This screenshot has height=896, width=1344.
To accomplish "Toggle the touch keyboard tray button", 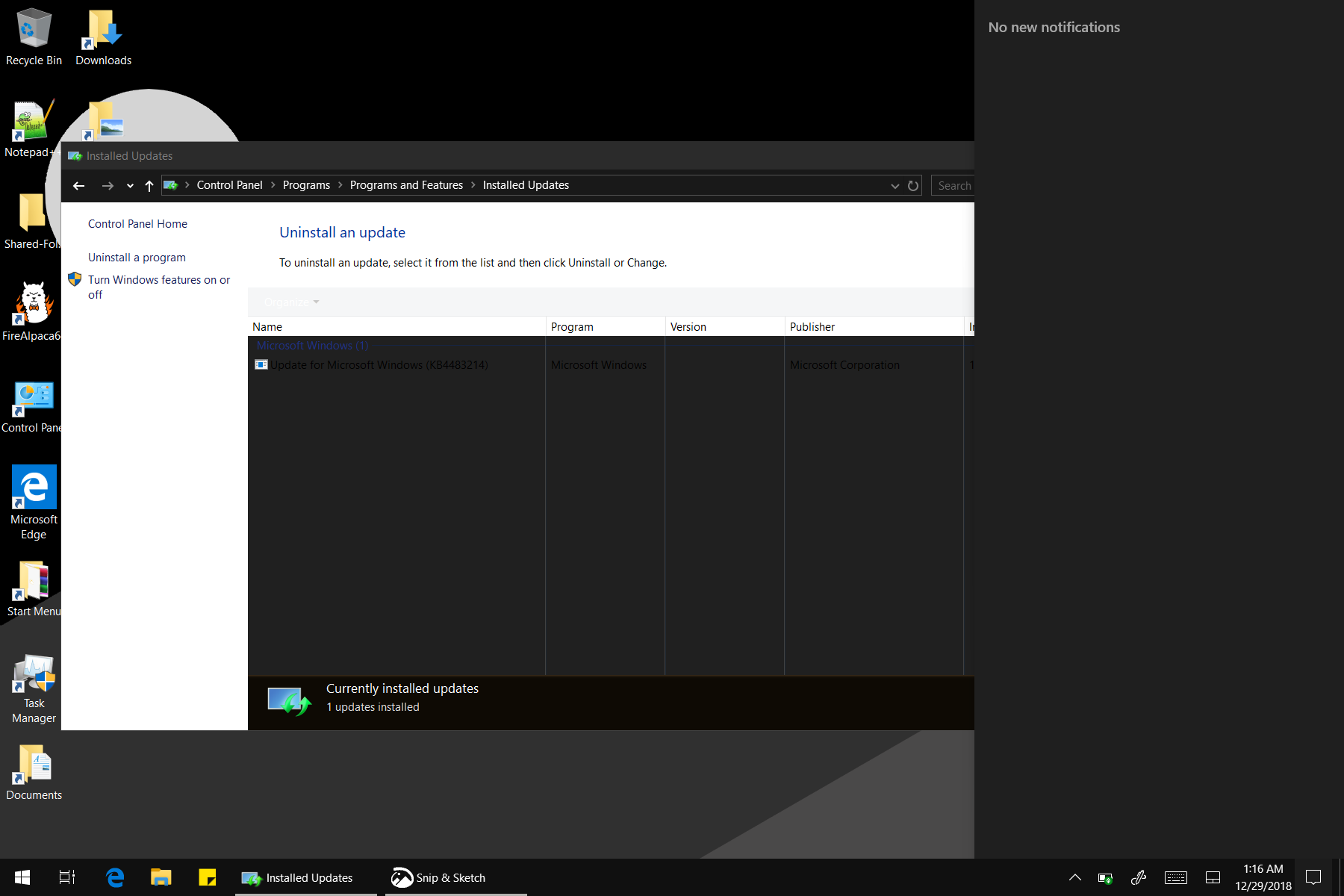I will 1176,877.
